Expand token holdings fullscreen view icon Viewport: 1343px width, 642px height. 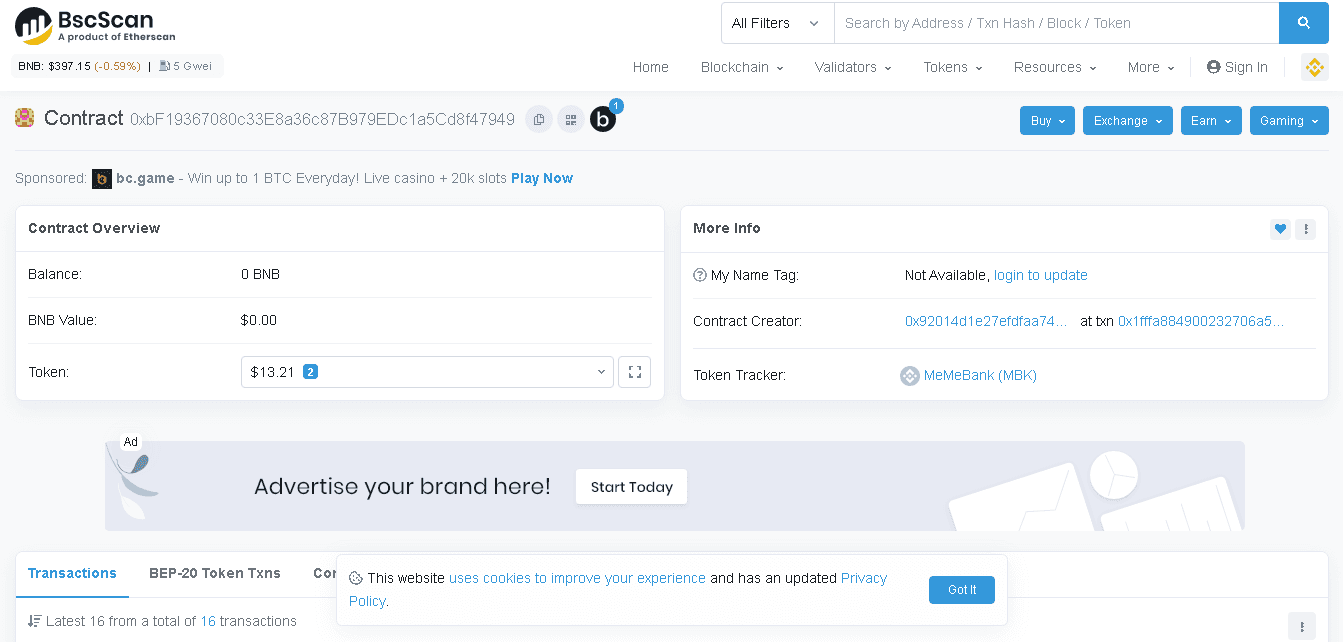tap(634, 372)
